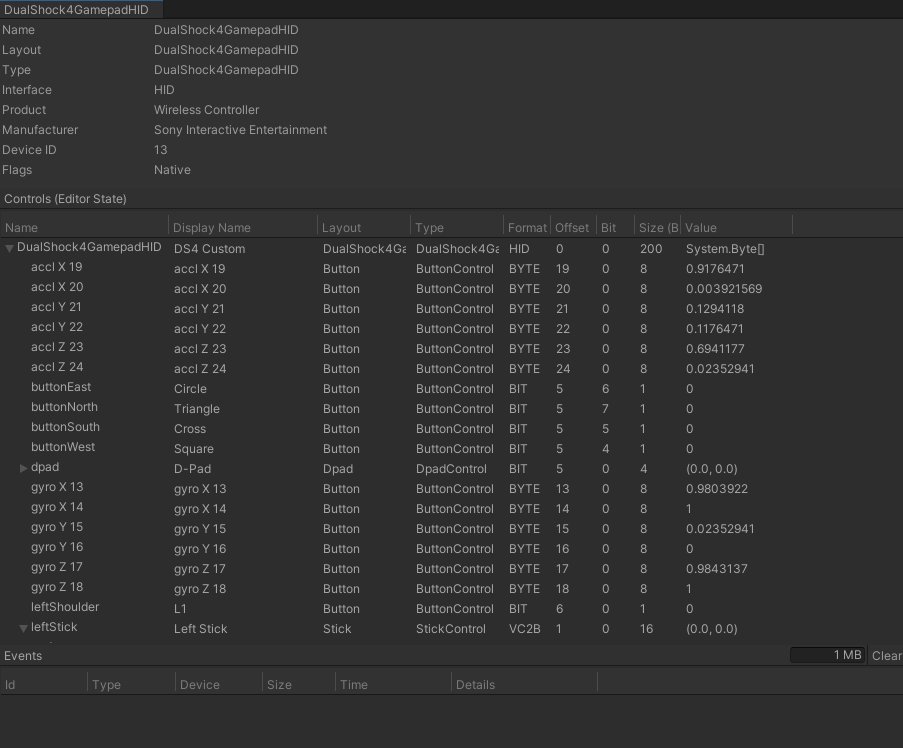Image resolution: width=903 pixels, height=748 pixels.
Task: Click the Sony Interactive Entertainment manufacturer value
Action: [240, 130]
